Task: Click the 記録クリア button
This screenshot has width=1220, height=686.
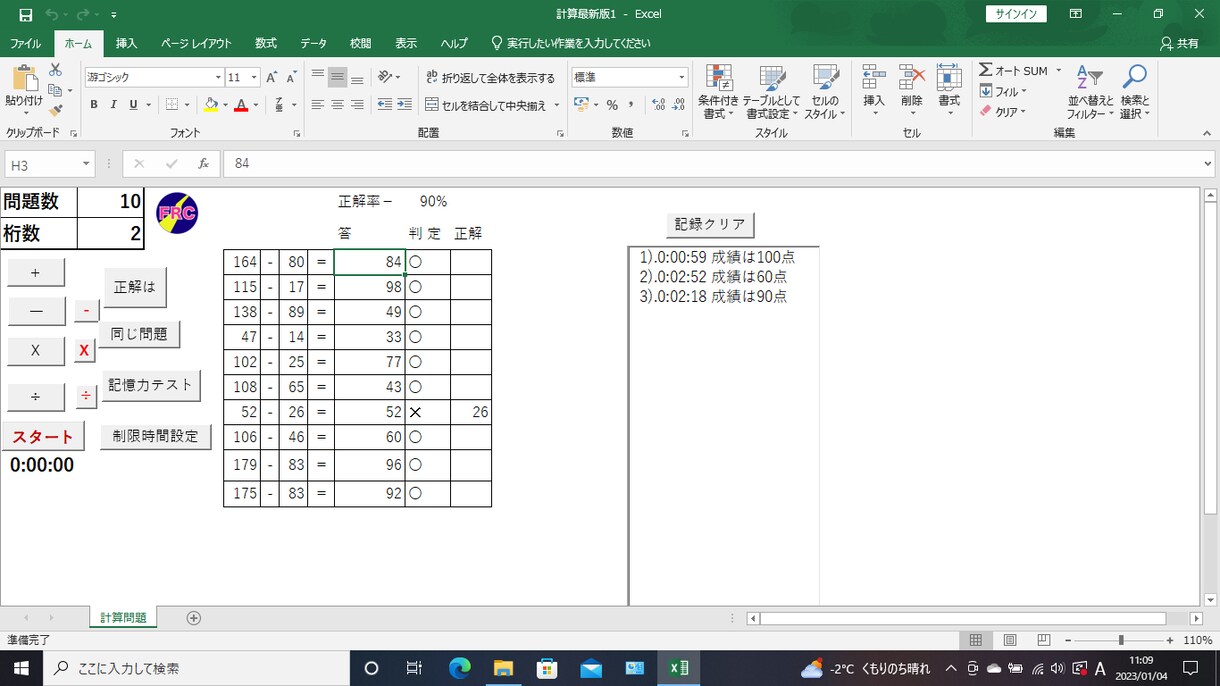Action: click(x=710, y=225)
